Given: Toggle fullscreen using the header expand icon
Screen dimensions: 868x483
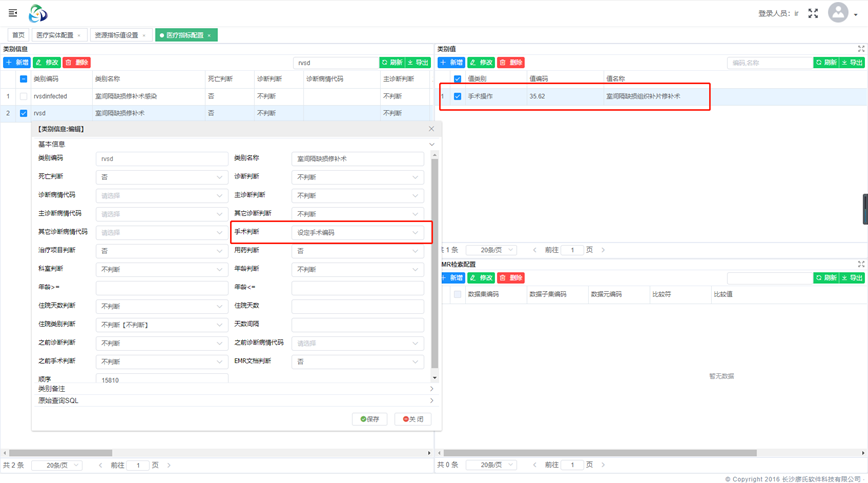Looking at the screenshot, I should [813, 13].
